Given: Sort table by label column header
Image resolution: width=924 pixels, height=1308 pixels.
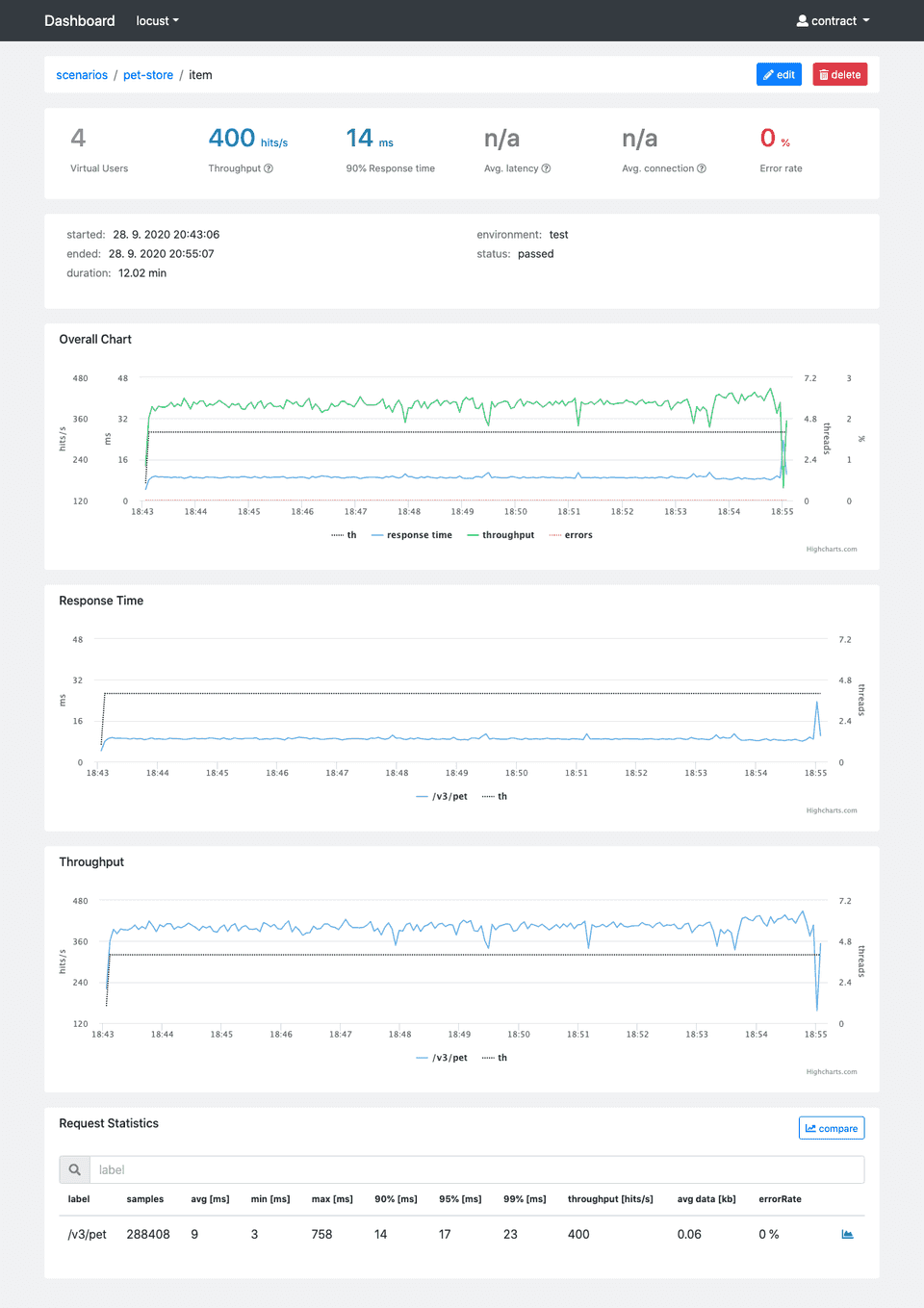Looking at the screenshot, I should 79,1199.
